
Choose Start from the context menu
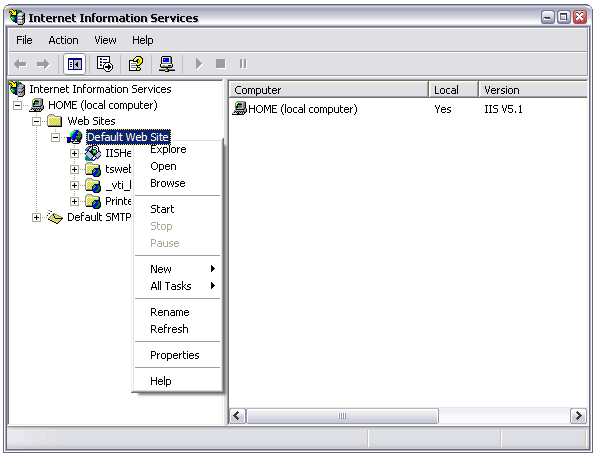[177, 209]
